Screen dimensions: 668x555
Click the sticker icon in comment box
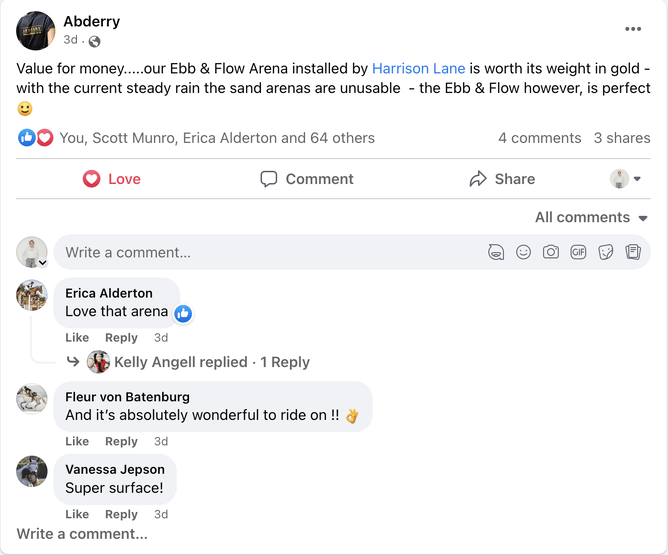point(605,253)
